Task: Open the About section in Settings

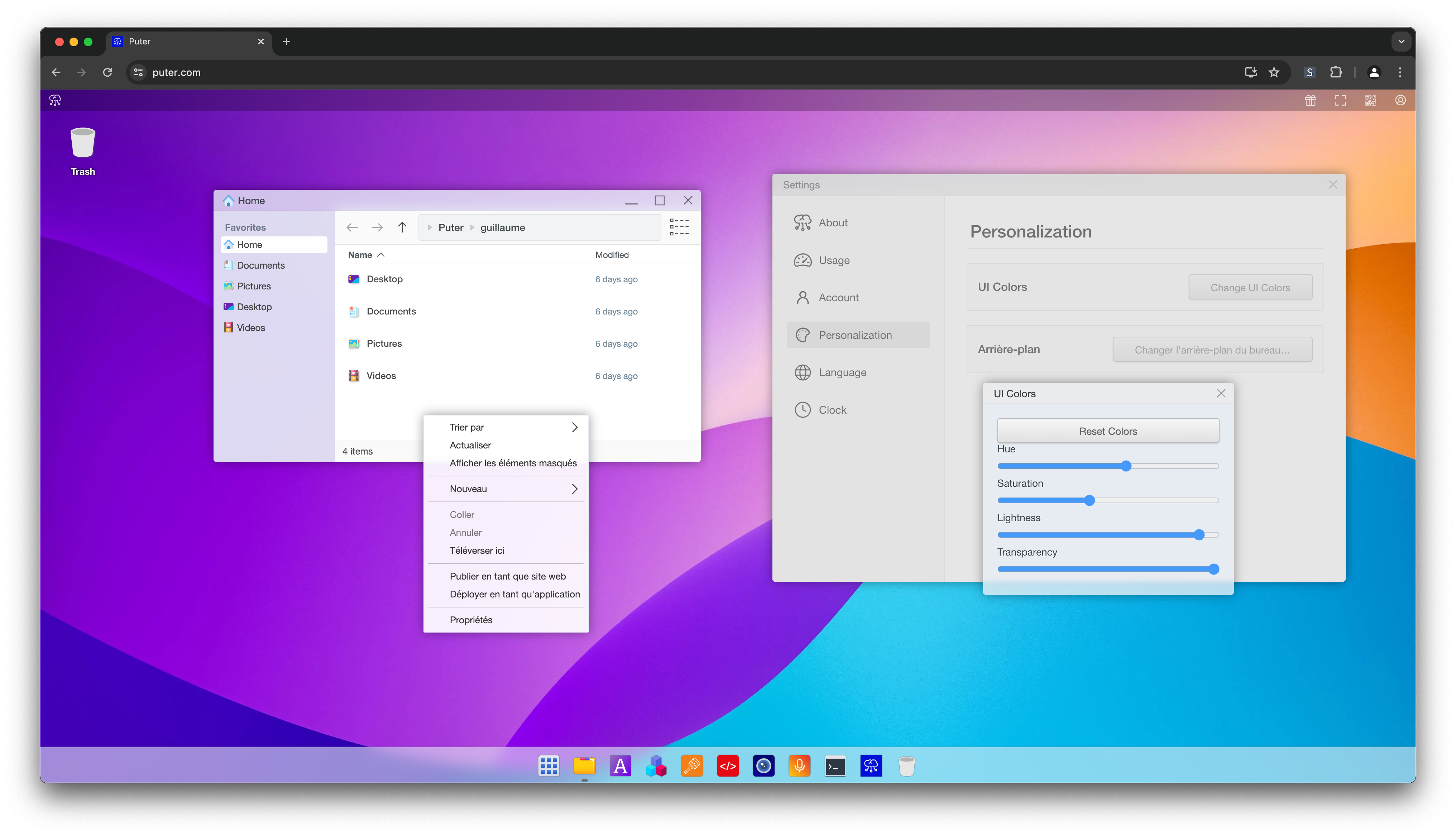Action: pyautogui.click(x=858, y=223)
